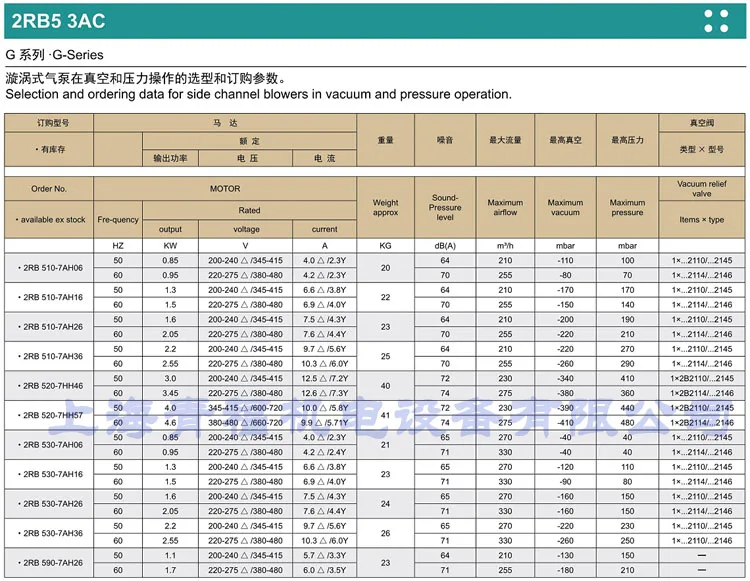Click the 'Weight approx' column header
Image resolution: width=750 pixels, height=581 pixels.
coord(386,208)
